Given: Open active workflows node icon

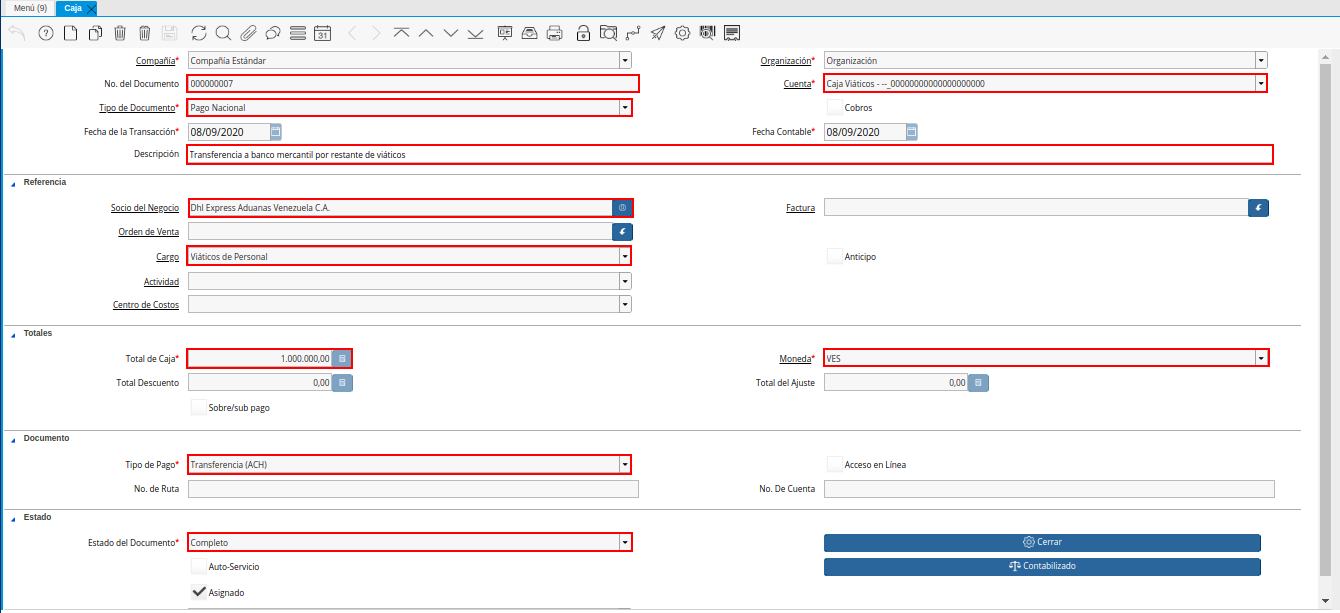Looking at the screenshot, I should (x=633, y=33).
